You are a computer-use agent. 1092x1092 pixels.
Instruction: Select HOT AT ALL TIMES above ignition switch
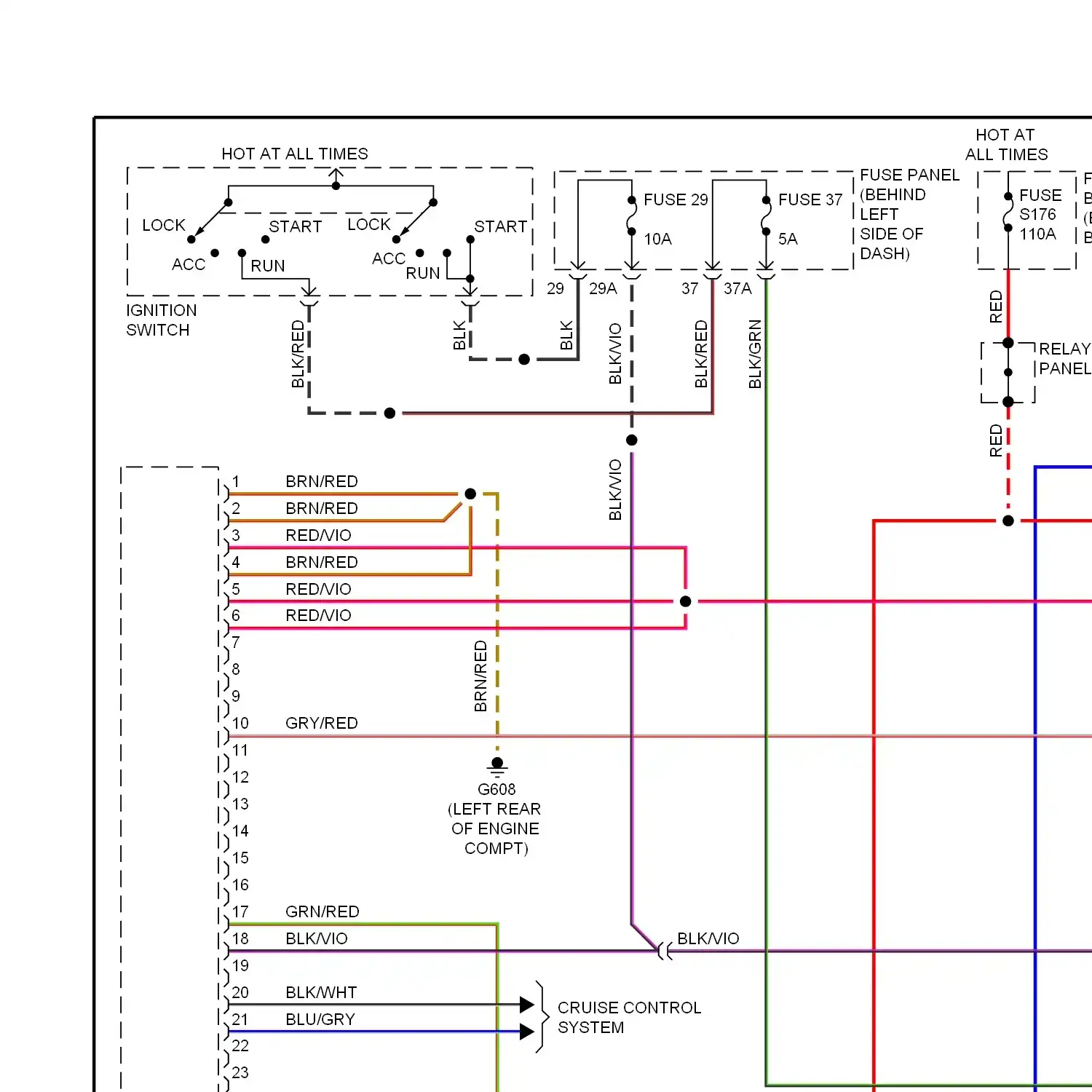(x=295, y=154)
